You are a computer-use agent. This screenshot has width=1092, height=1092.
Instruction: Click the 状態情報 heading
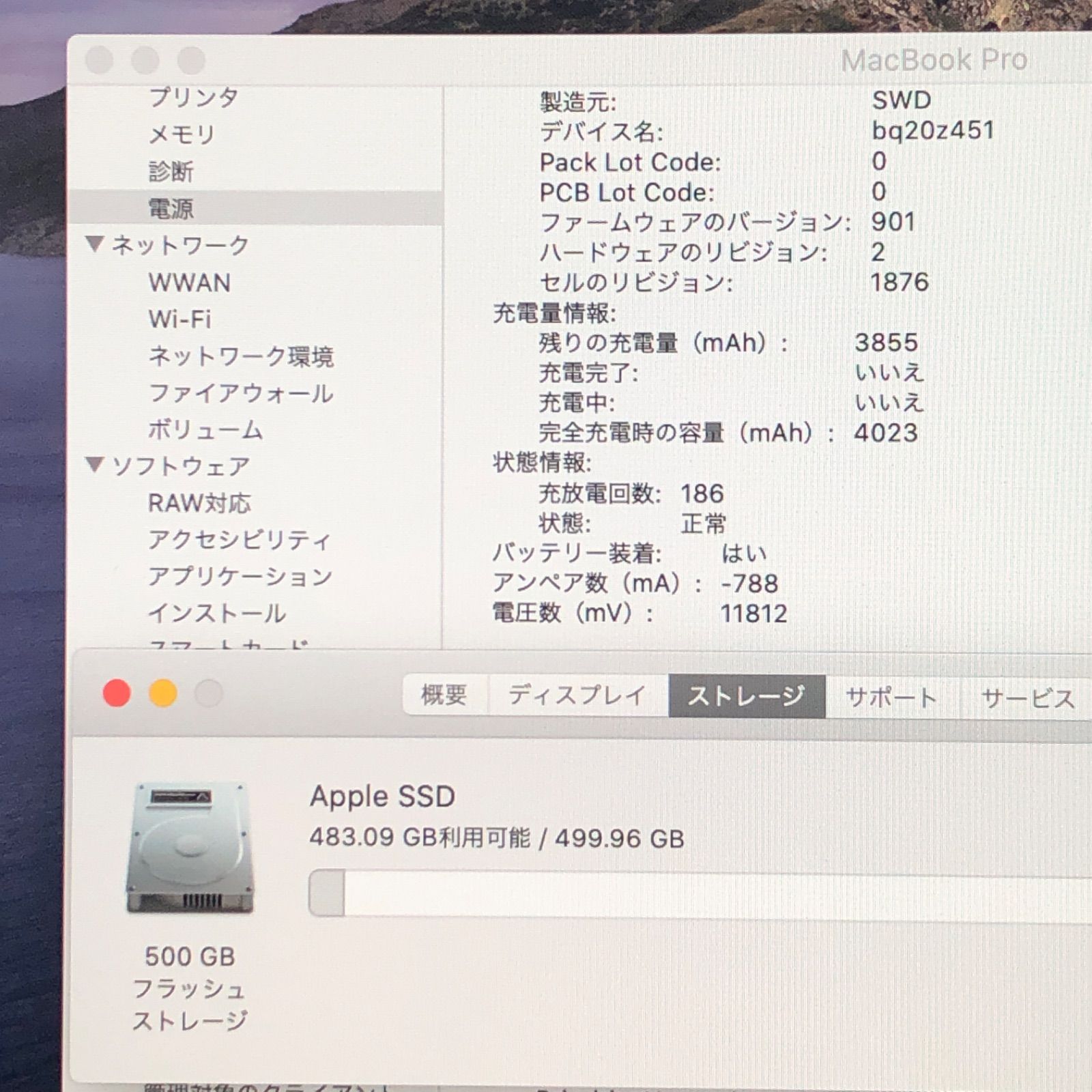(542, 463)
